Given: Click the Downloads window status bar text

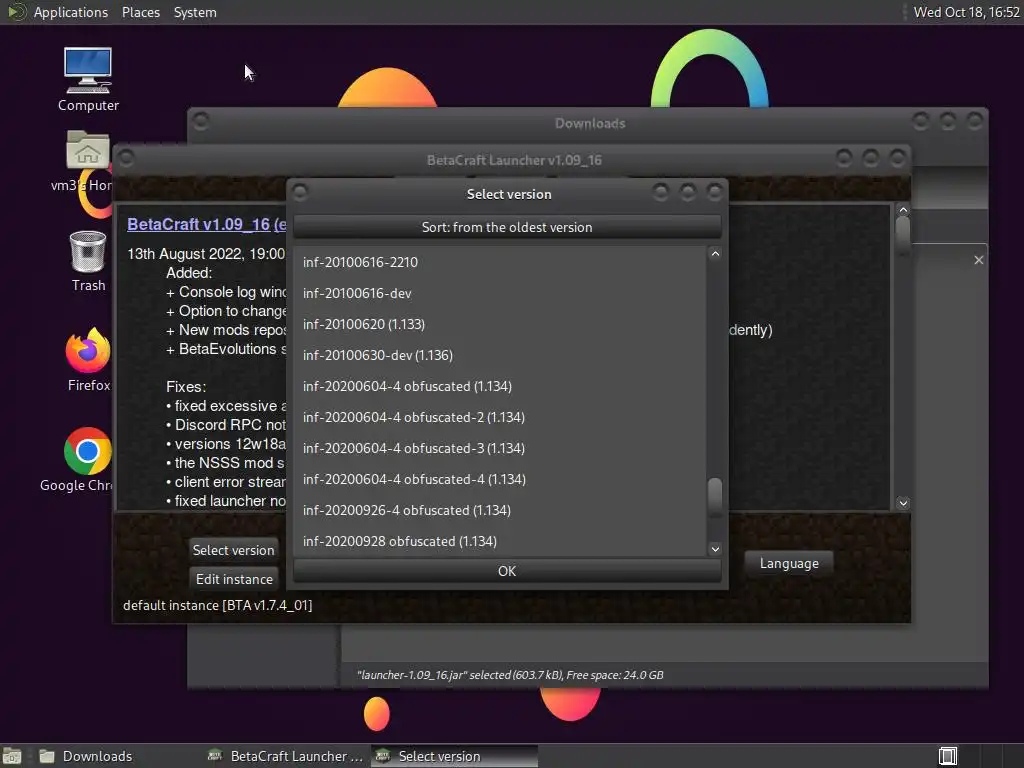Looking at the screenshot, I should (510, 675).
